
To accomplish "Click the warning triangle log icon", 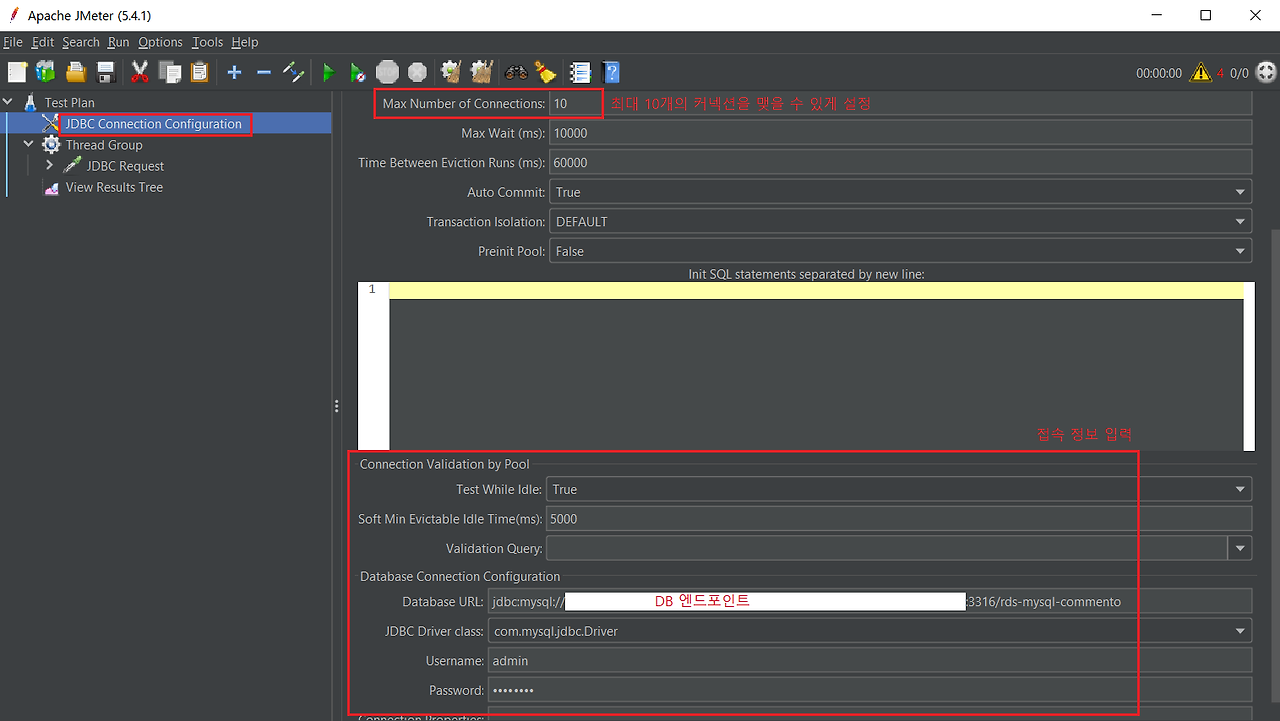I will point(1200,73).
